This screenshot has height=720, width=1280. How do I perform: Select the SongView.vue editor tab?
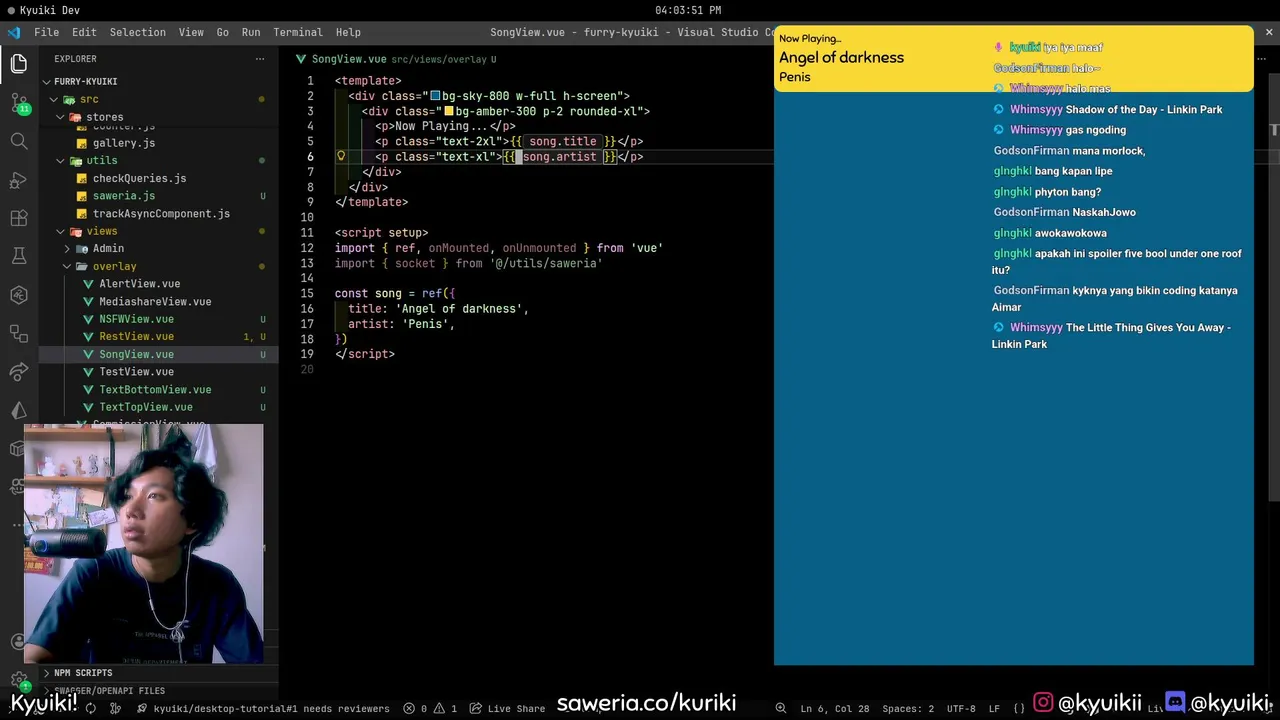(395, 59)
